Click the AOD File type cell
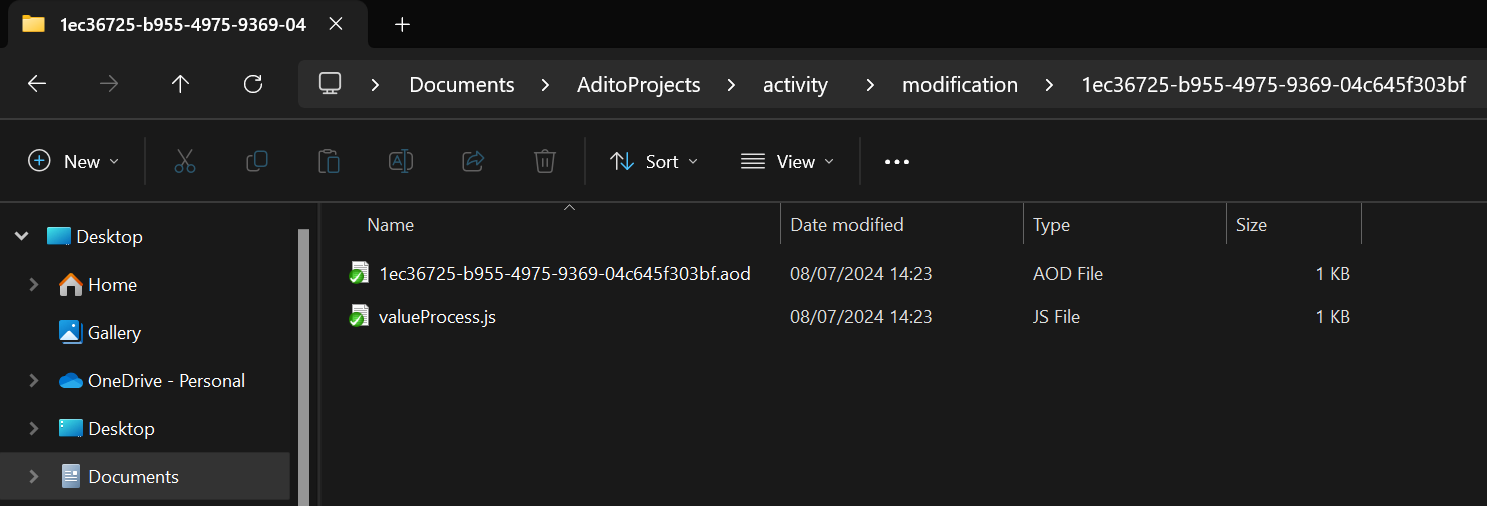 [1068, 273]
